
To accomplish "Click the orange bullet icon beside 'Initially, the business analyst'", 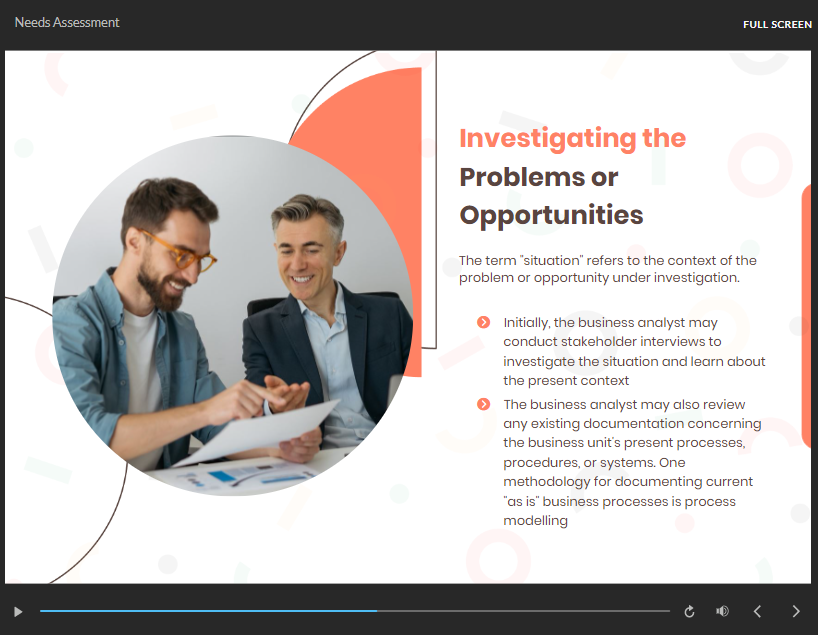I will click(484, 322).
